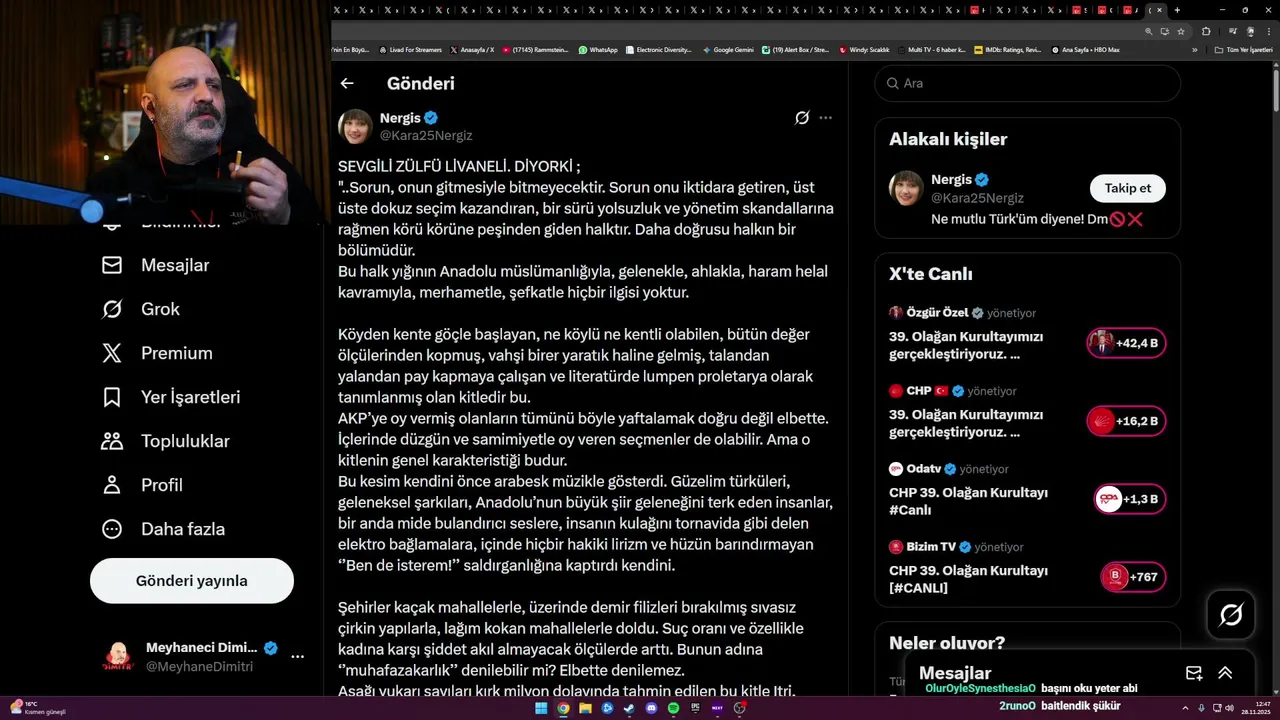
Task: Bookmark this page with the star icon
Action: point(1181,31)
